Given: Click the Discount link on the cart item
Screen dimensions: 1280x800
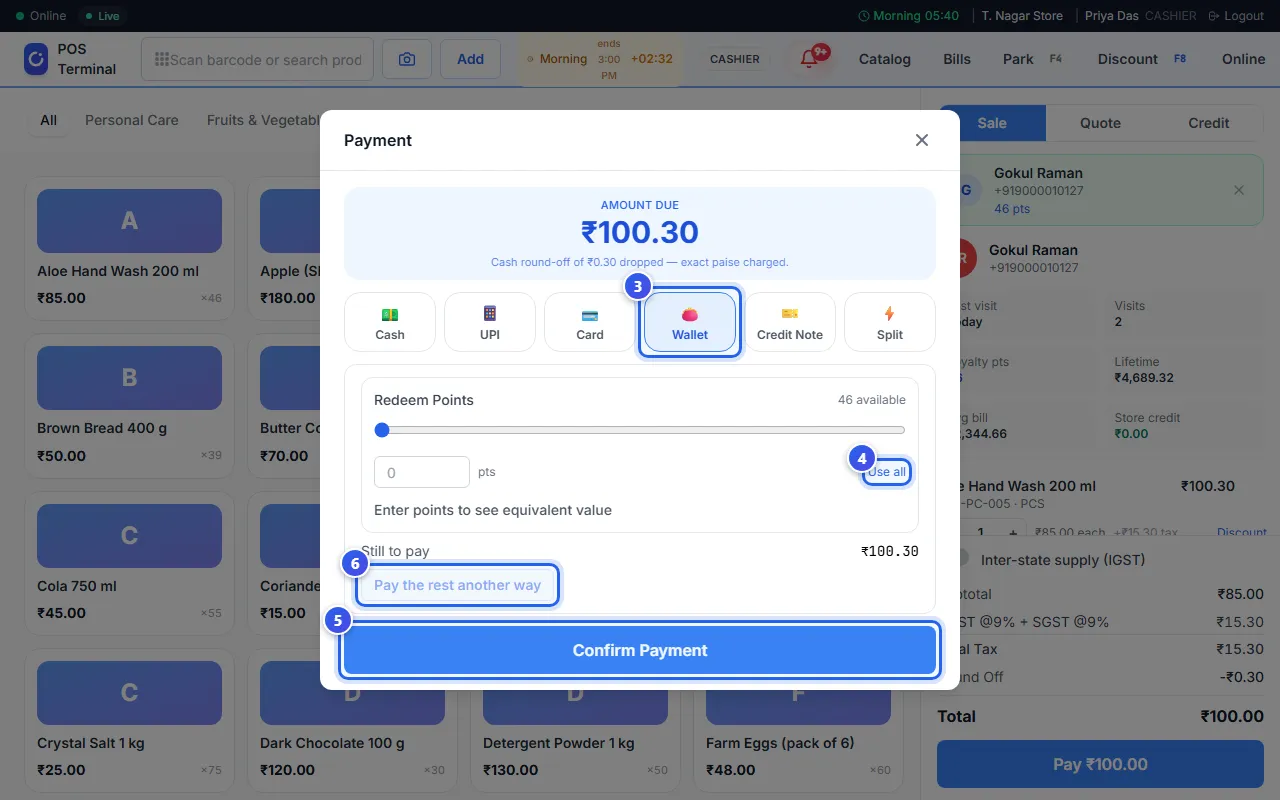Looking at the screenshot, I should 1242,532.
